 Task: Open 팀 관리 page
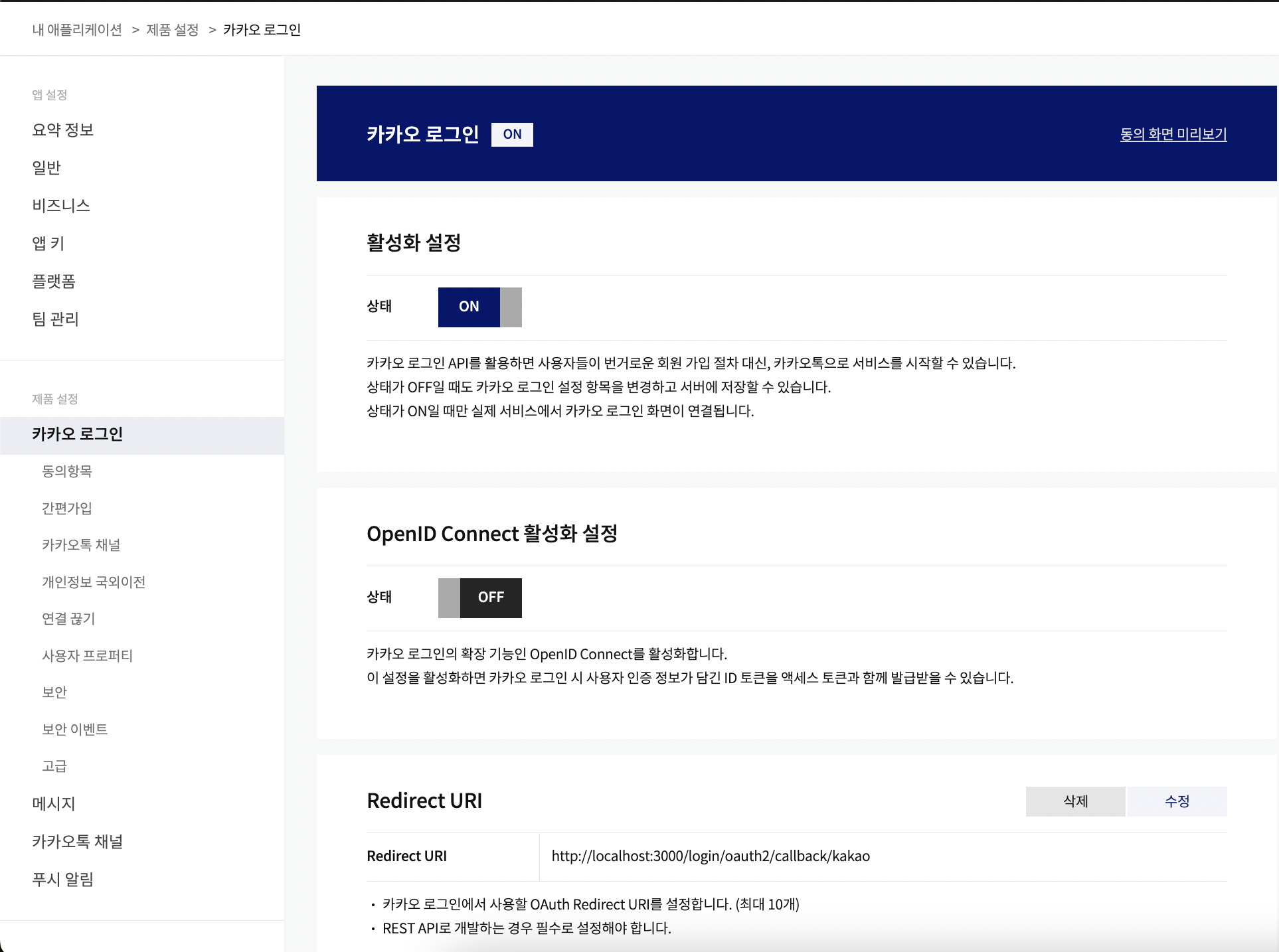click(56, 319)
